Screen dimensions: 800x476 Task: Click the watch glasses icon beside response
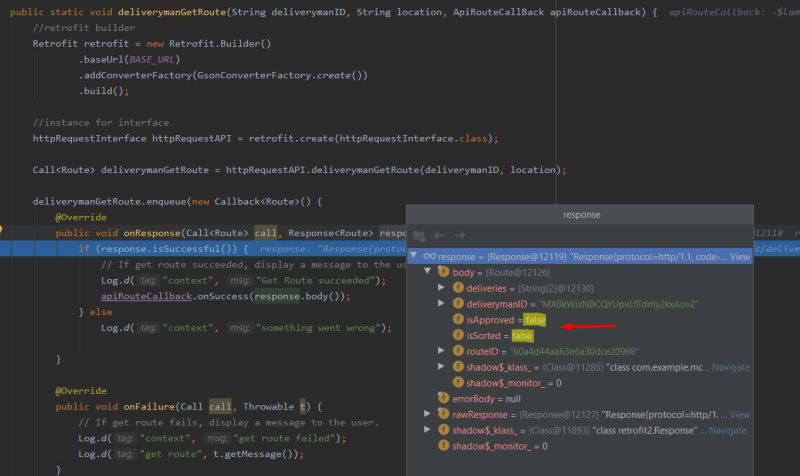430,256
